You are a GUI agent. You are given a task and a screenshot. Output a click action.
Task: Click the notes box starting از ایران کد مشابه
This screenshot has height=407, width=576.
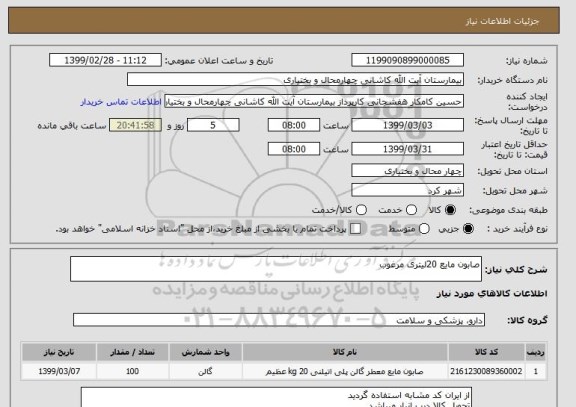[276, 397]
